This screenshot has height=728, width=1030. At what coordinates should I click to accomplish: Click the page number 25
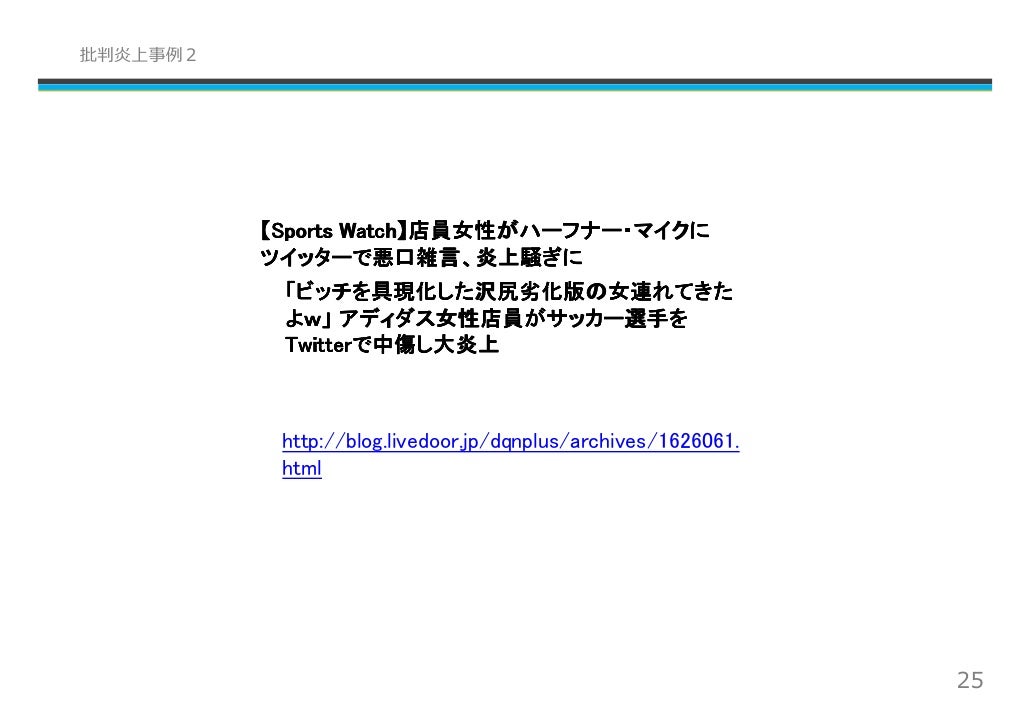point(970,680)
